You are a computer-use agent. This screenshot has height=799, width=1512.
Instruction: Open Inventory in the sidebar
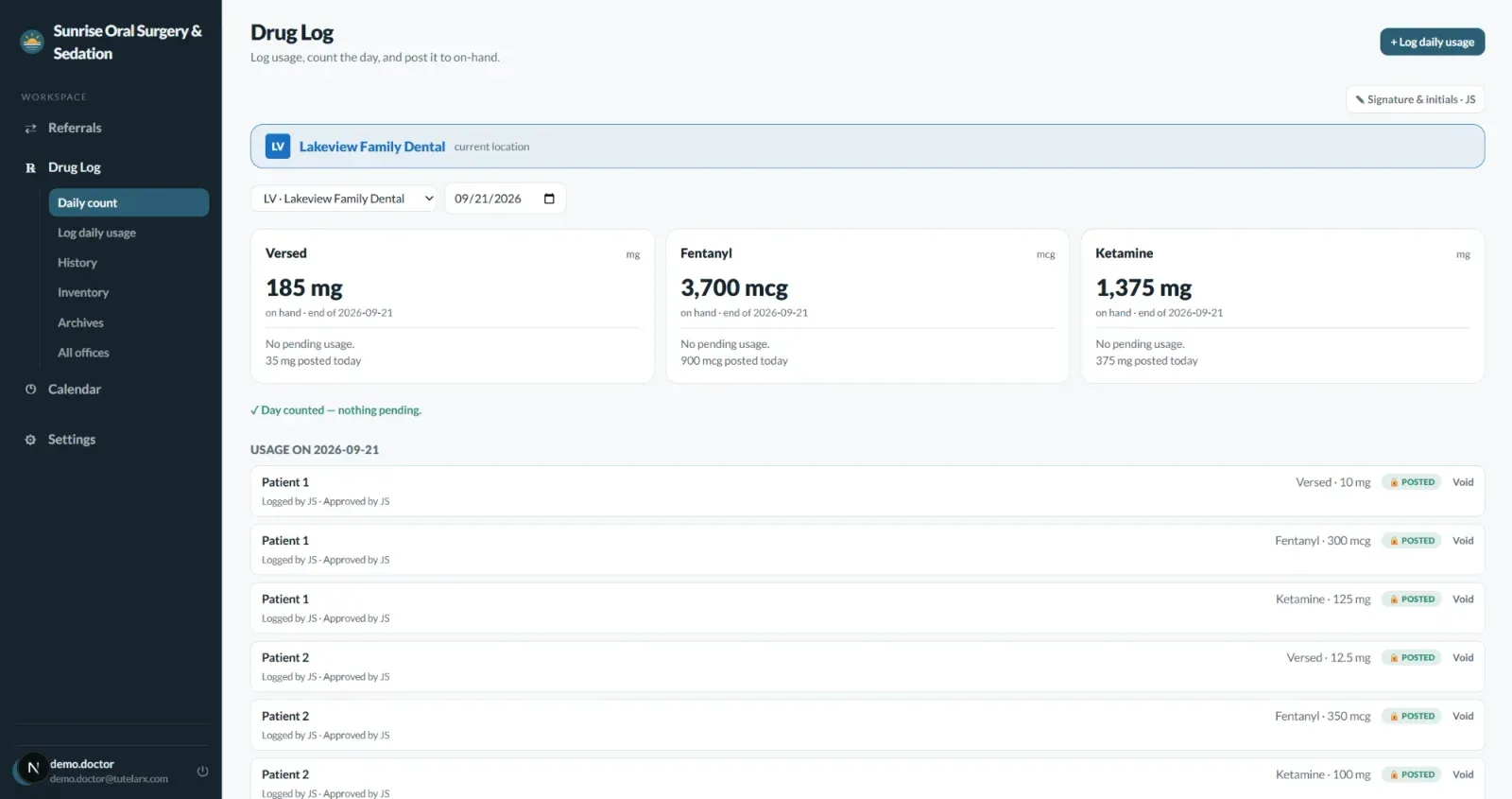click(83, 293)
